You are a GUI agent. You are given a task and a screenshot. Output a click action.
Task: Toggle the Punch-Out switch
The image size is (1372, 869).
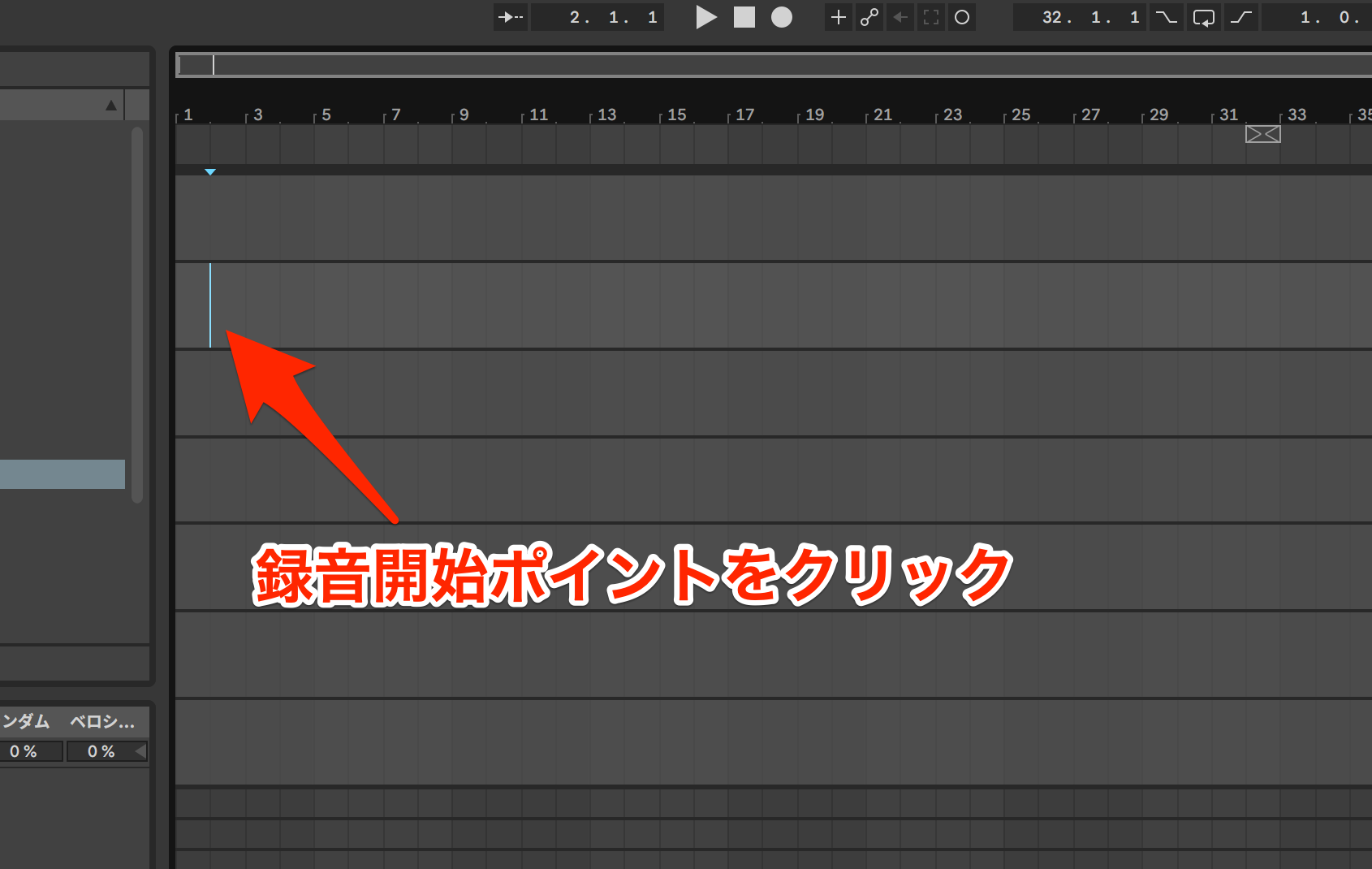coord(1241,17)
